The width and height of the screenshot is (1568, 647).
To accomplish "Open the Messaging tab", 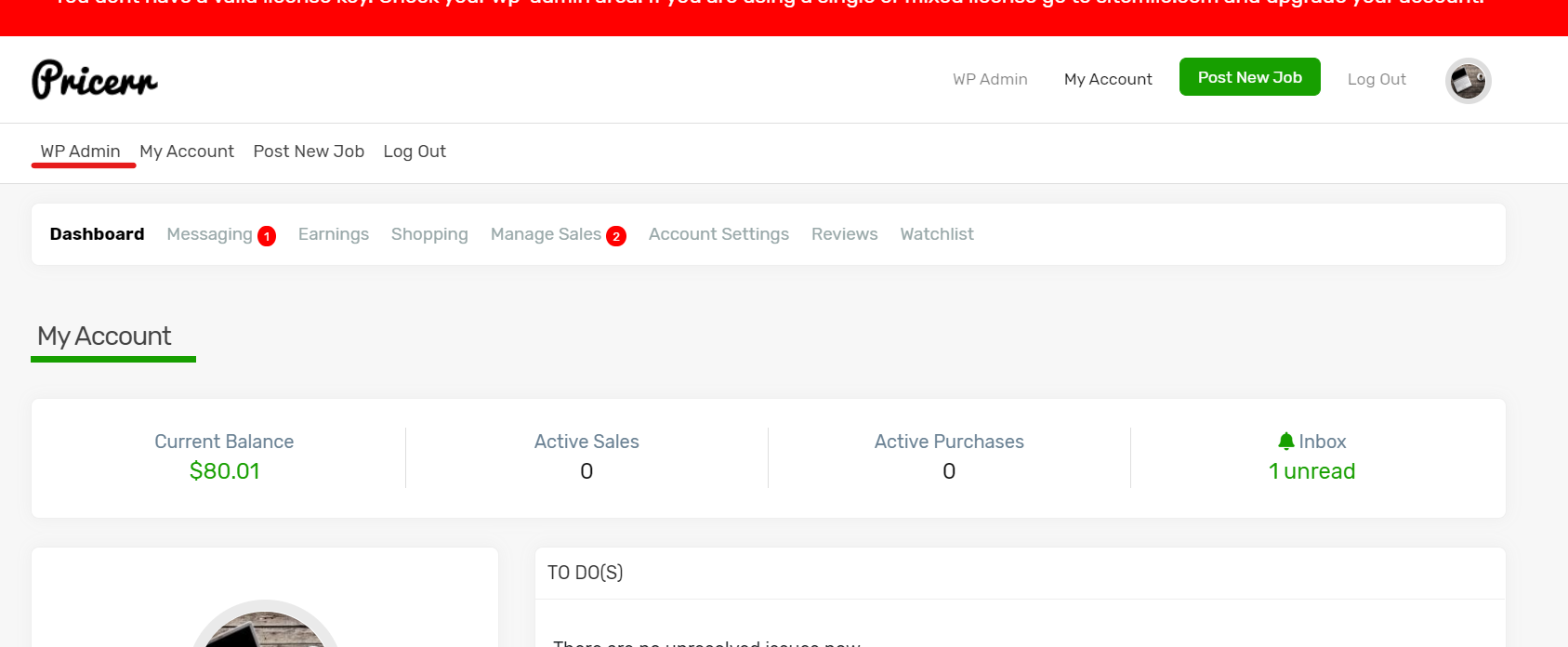I will pyautogui.click(x=209, y=234).
